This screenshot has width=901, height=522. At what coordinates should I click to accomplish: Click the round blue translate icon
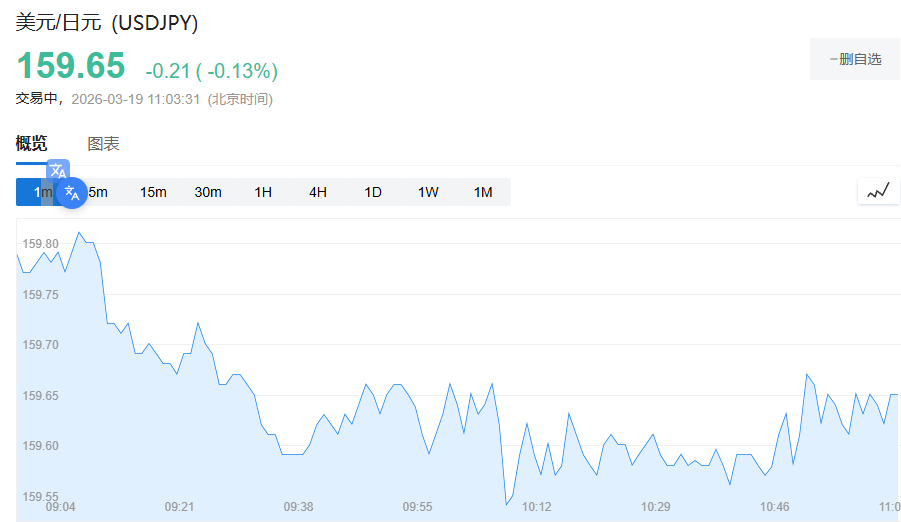click(x=71, y=192)
